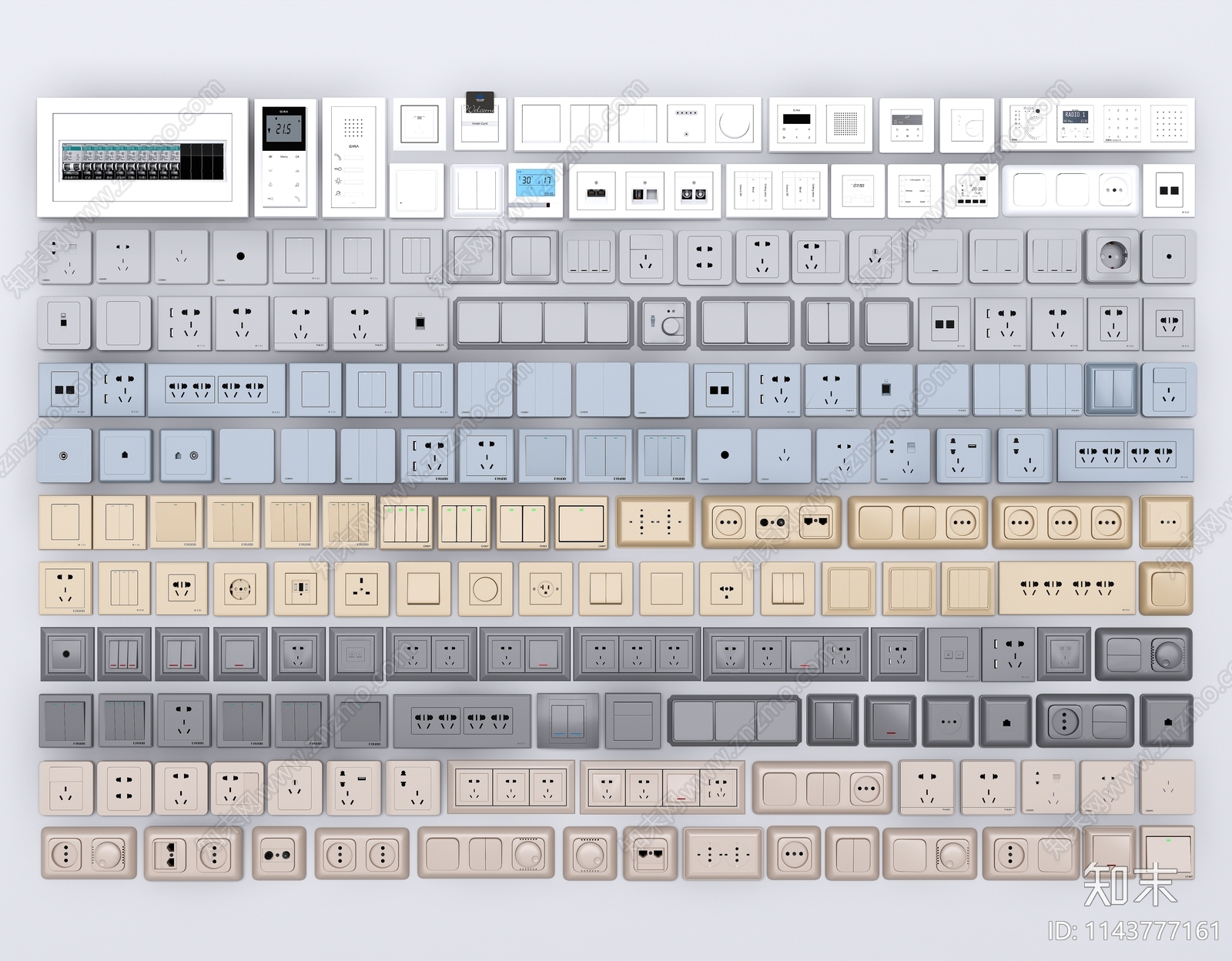Viewport: 1232px width, 961px height.
Task: Select dark gray frame with round socket and switch
Action: [x=1085, y=722]
